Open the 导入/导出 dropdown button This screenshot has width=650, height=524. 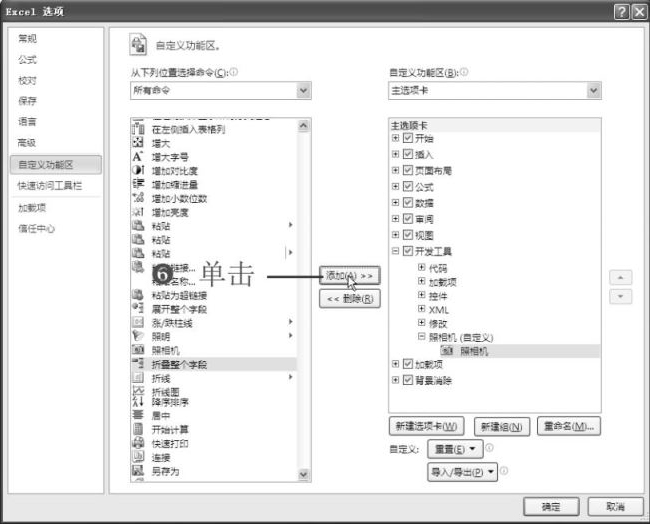[462, 472]
